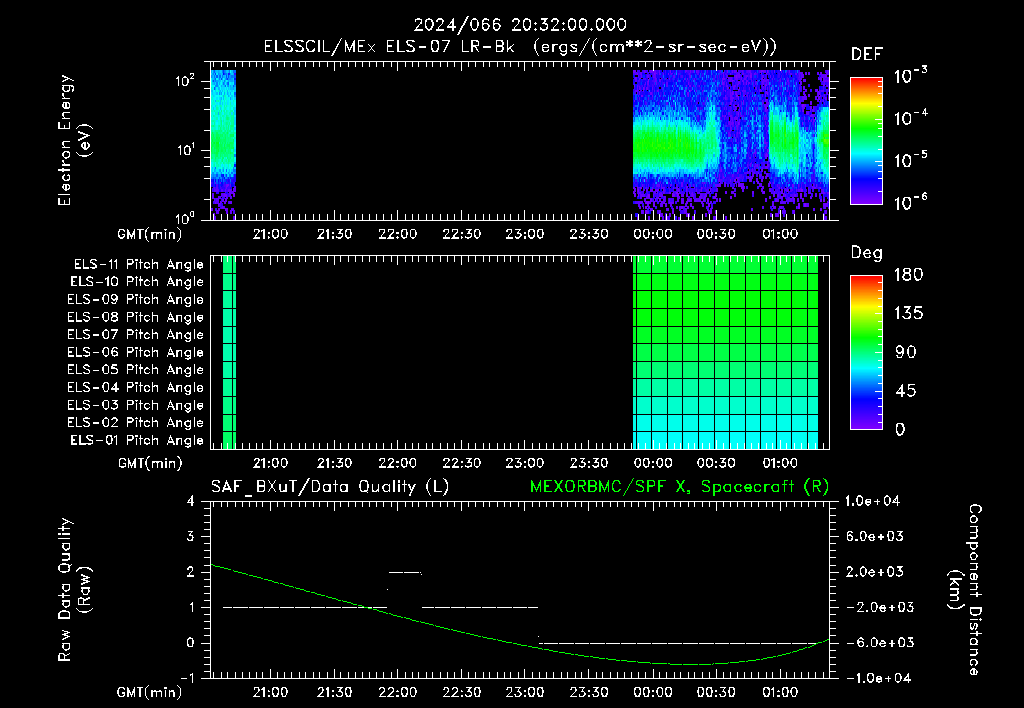Click GMT(min) label under pitch angle panel
Screen dimensions: 1024x708
coord(150,463)
